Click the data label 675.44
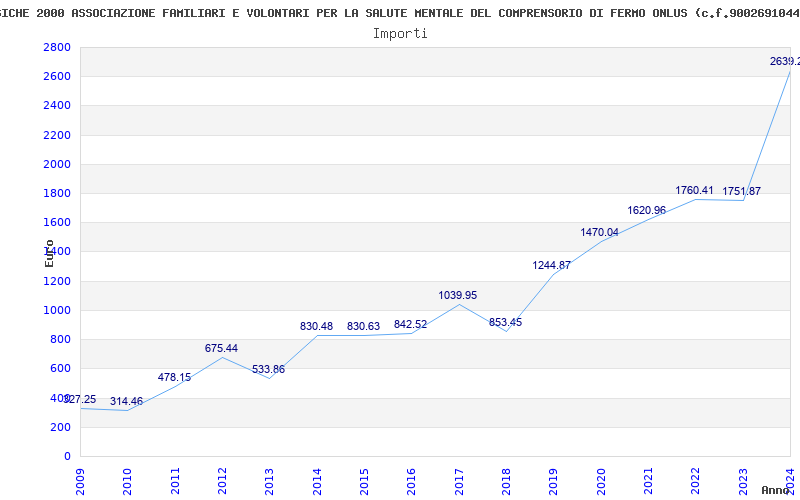The width and height of the screenshot is (800, 500). pos(221,348)
